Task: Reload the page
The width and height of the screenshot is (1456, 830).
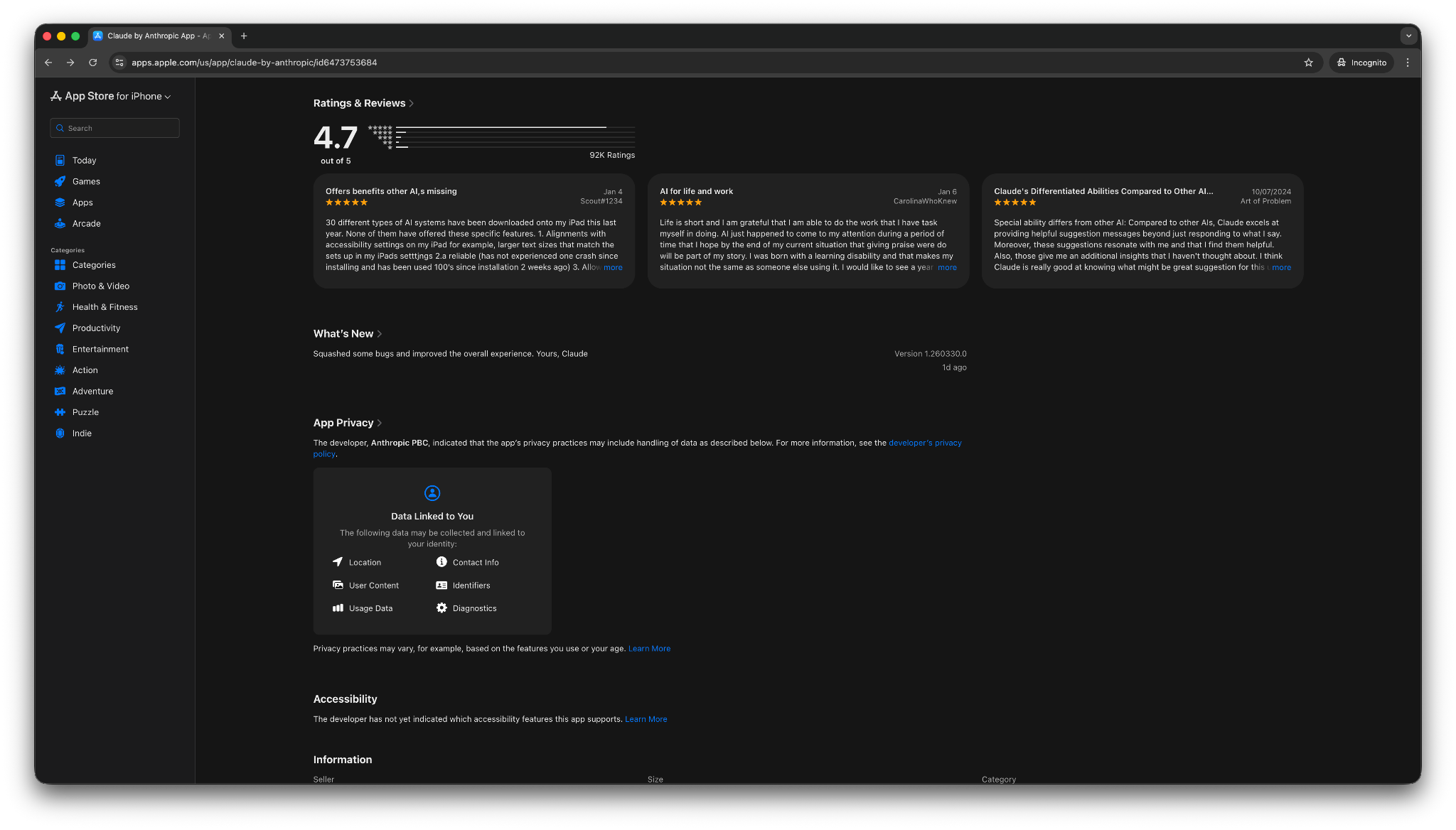Action: pyautogui.click(x=92, y=63)
